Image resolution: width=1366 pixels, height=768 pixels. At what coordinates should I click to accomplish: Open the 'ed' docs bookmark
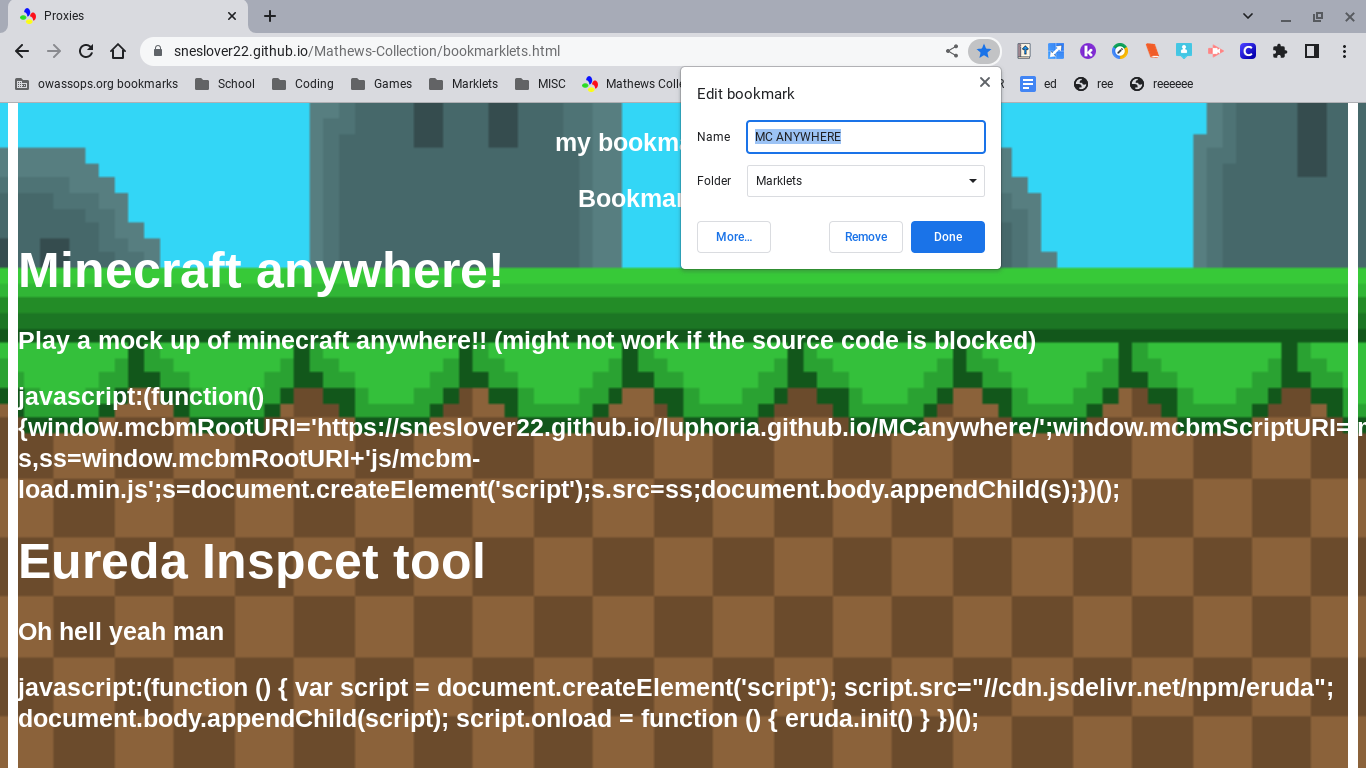point(1038,84)
